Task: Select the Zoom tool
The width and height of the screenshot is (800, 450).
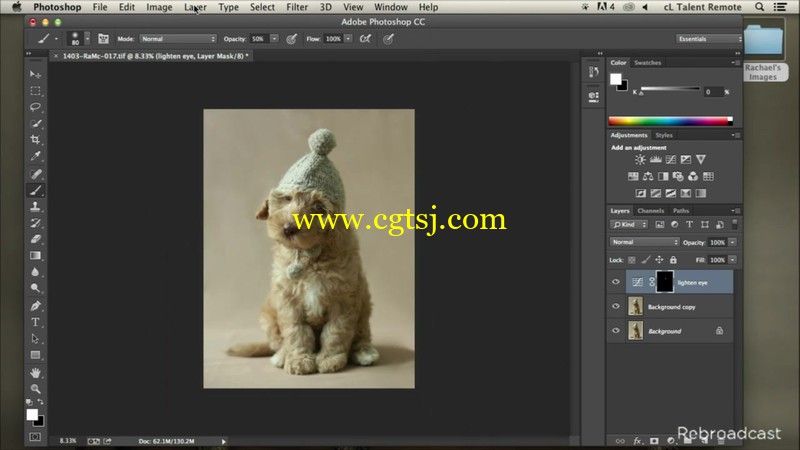Action: pyautogui.click(x=35, y=389)
